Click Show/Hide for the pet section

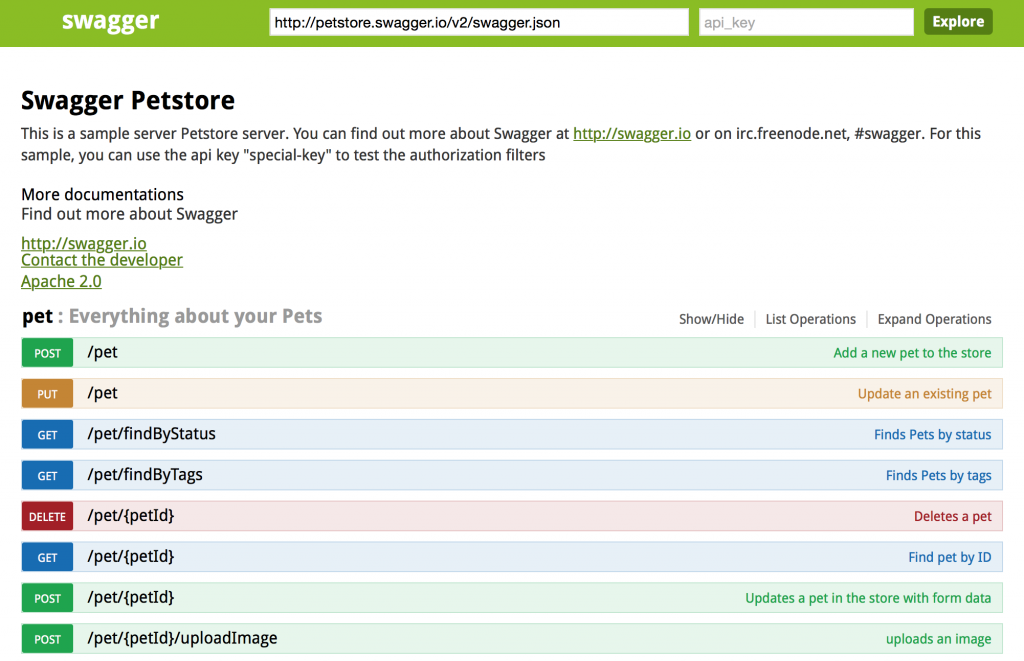pyautogui.click(x=711, y=319)
